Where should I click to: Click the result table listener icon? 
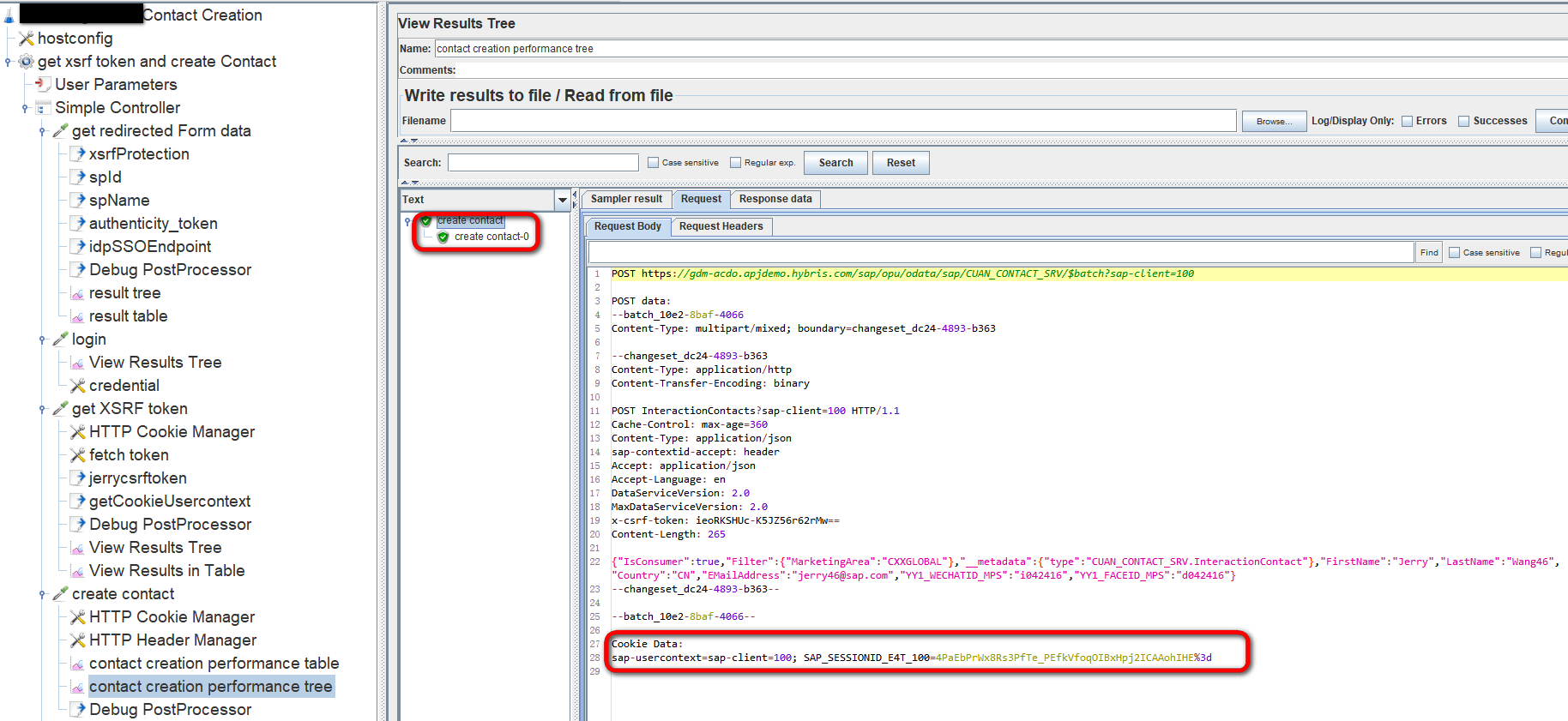point(77,316)
